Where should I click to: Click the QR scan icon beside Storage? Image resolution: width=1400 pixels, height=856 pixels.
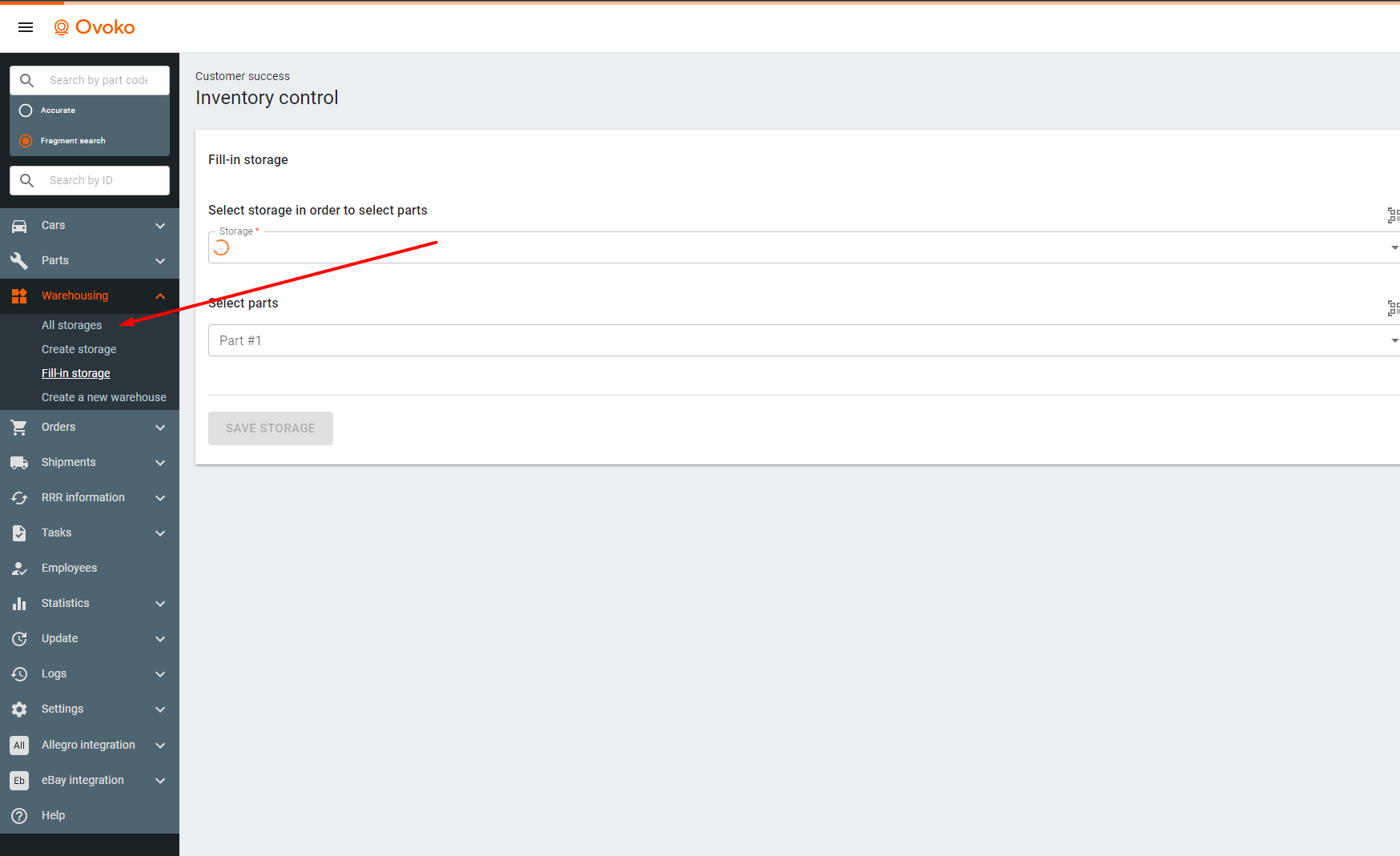click(x=1393, y=215)
